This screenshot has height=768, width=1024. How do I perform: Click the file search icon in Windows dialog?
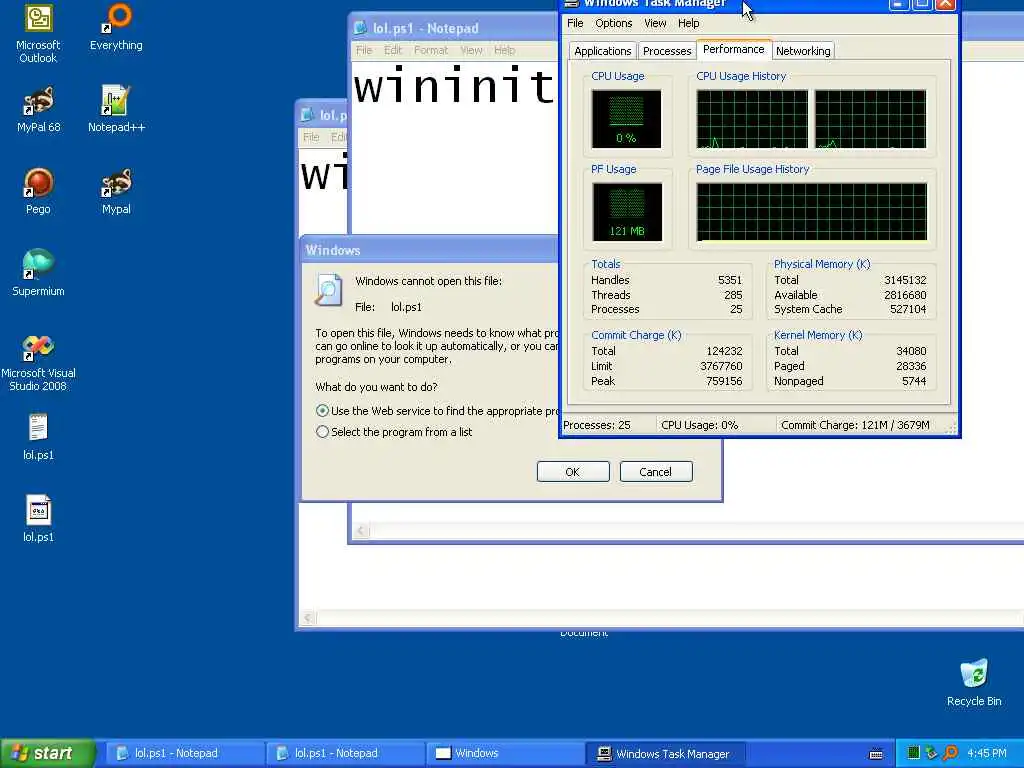coord(328,291)
